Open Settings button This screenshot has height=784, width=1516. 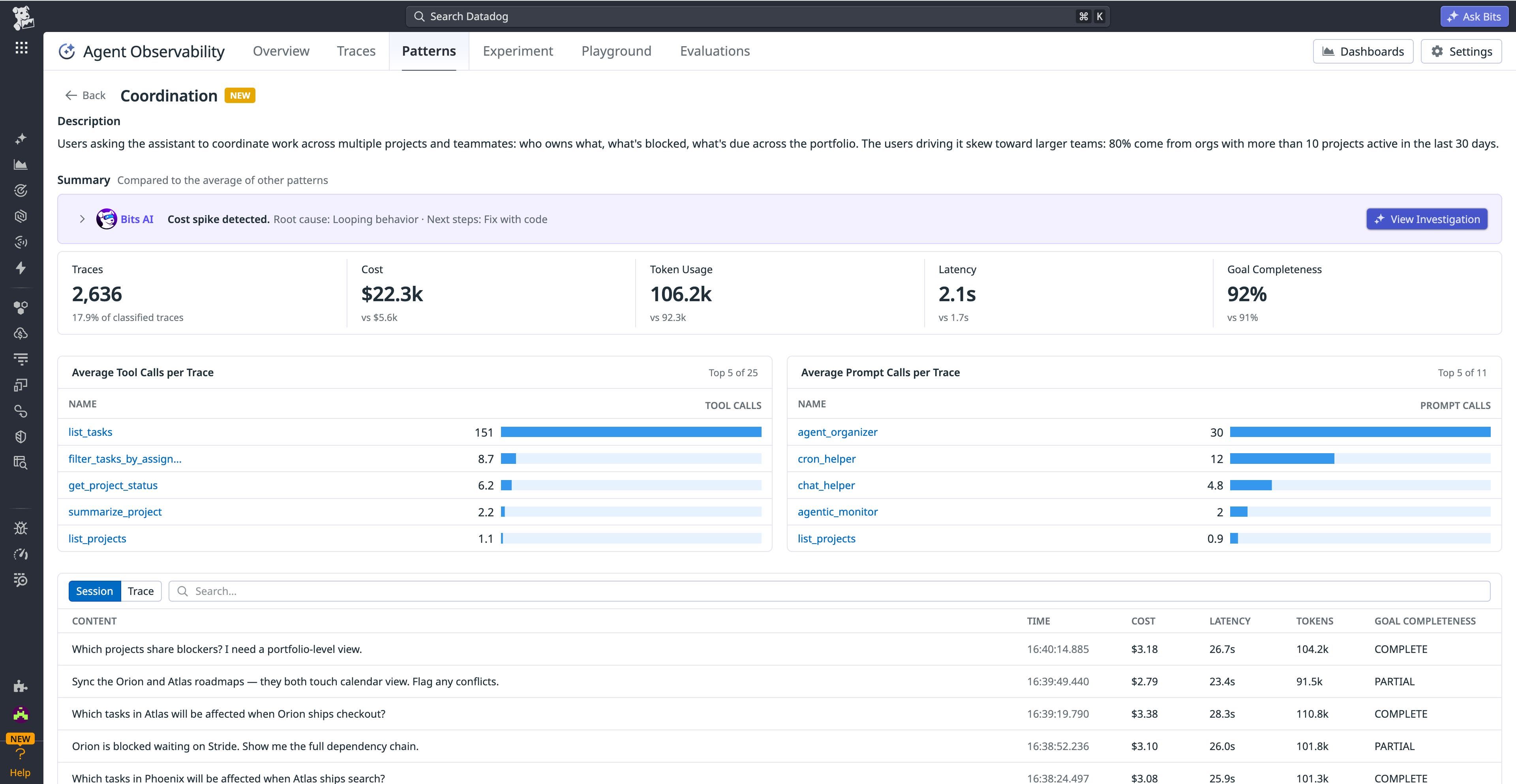coord(1461,51)
